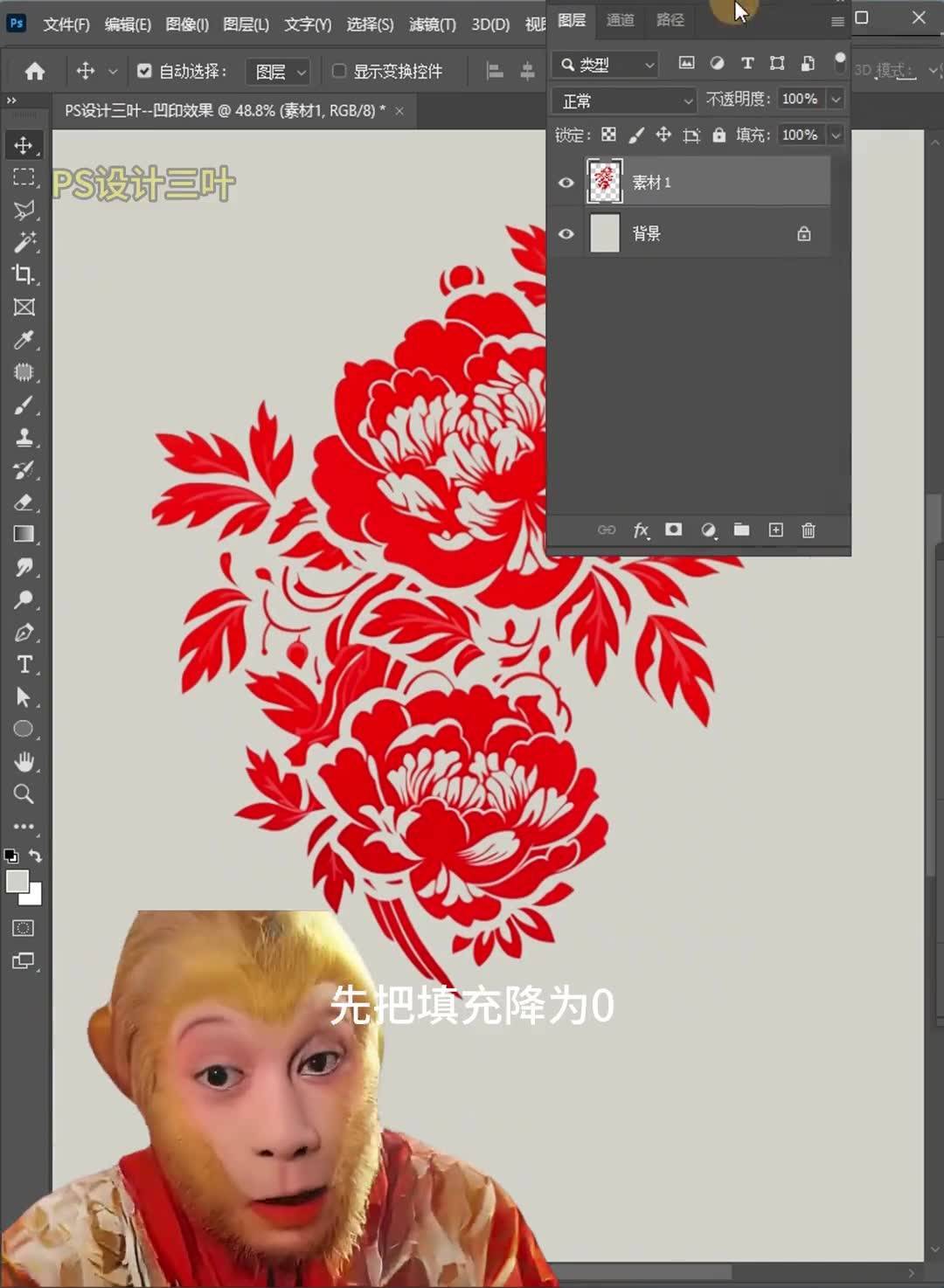Switch to the 通道 tab
The image size is (944, 1288).
point(621,22)
